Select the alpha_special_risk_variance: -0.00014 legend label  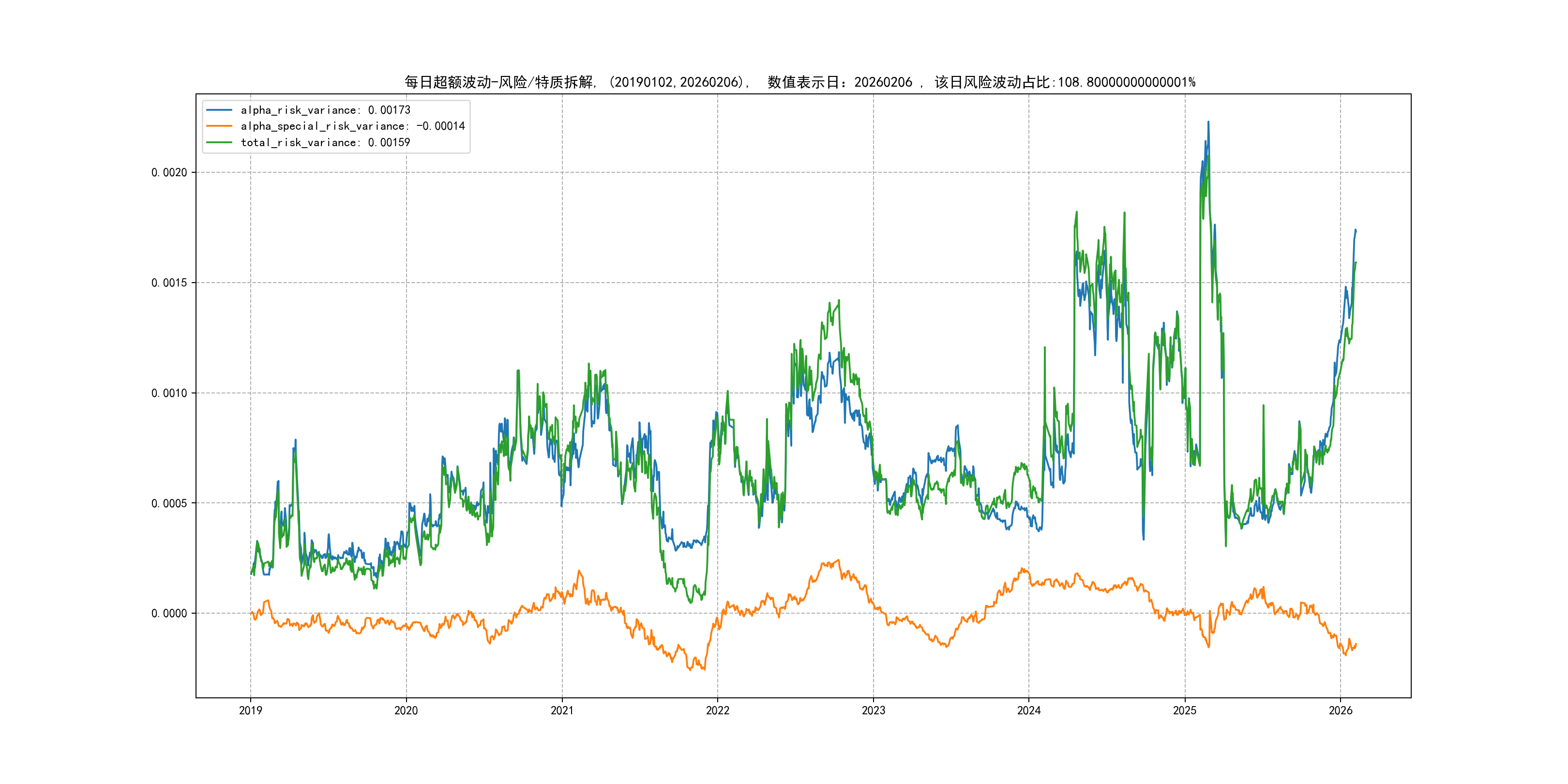[x=352, y=126]
